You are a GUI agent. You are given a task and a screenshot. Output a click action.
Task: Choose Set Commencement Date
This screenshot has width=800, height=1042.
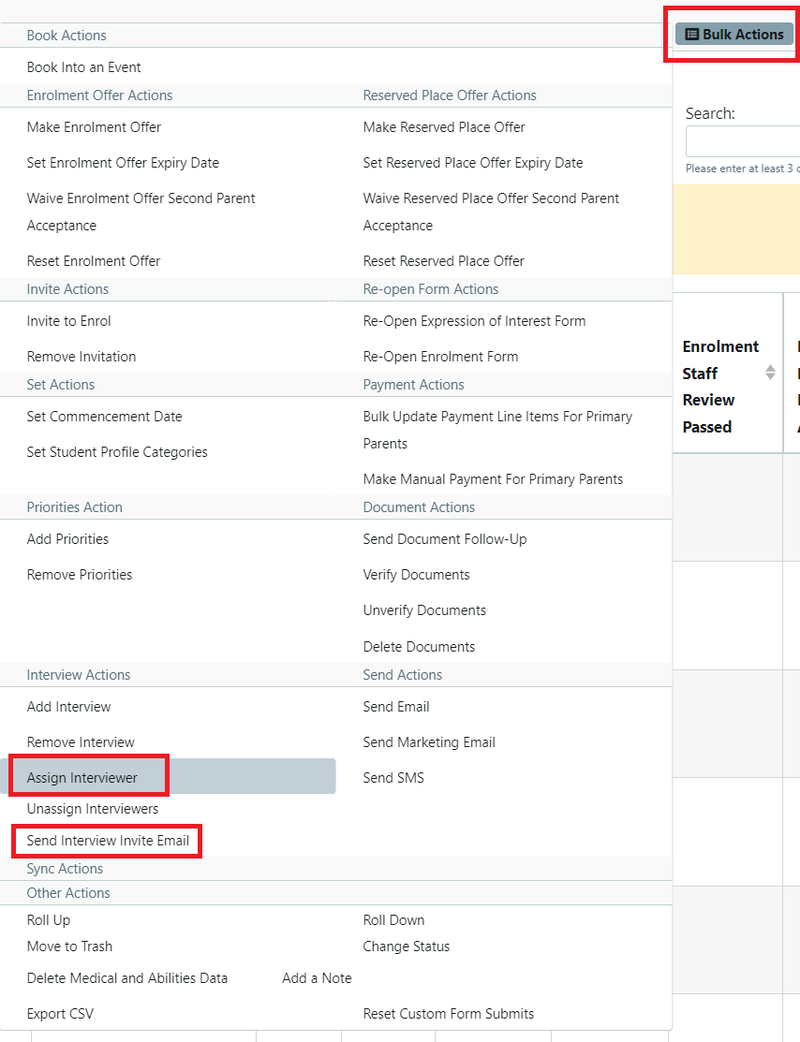pos(104,416)
